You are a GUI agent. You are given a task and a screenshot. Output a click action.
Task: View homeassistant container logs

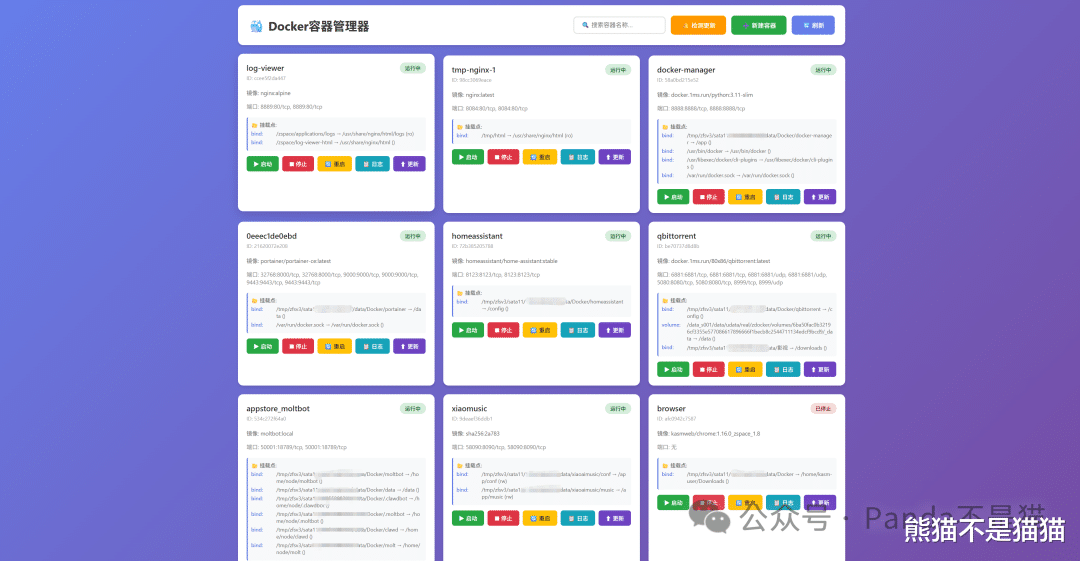click(578, 330)
